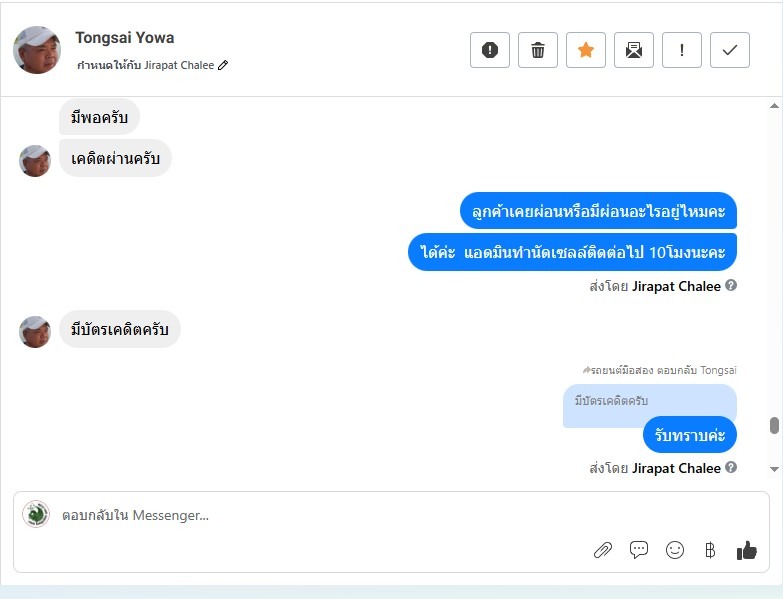783x599 pixels.
Task: Click the chat scrollbar thumb
Action: tap(774, 426)
